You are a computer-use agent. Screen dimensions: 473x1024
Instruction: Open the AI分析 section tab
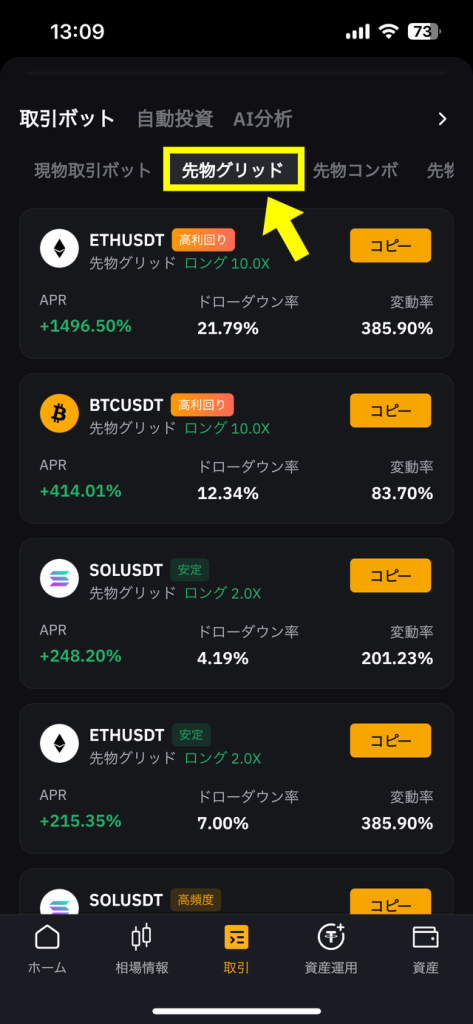click(263, 119)
